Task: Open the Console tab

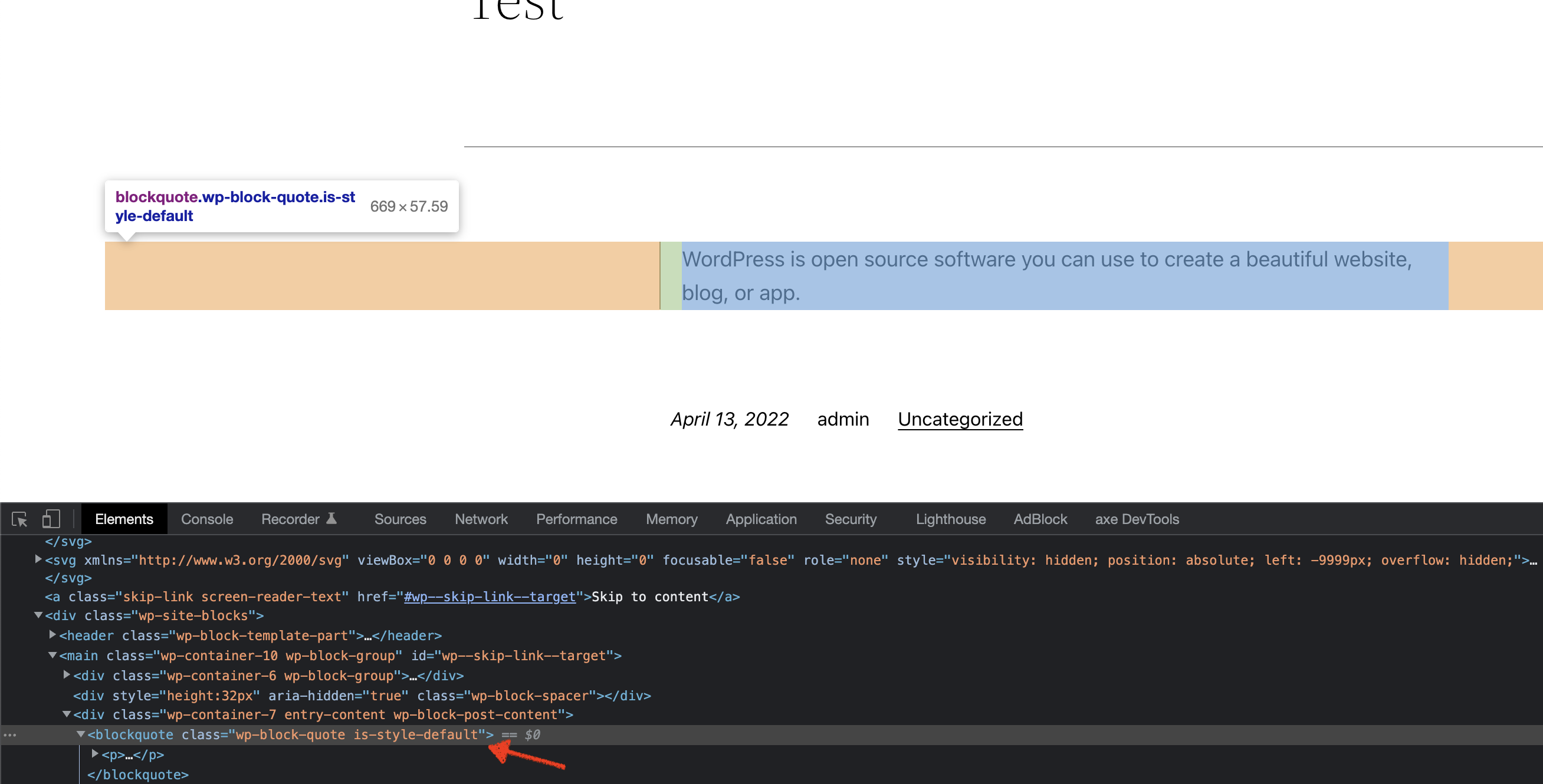Action: click(206, 519)
